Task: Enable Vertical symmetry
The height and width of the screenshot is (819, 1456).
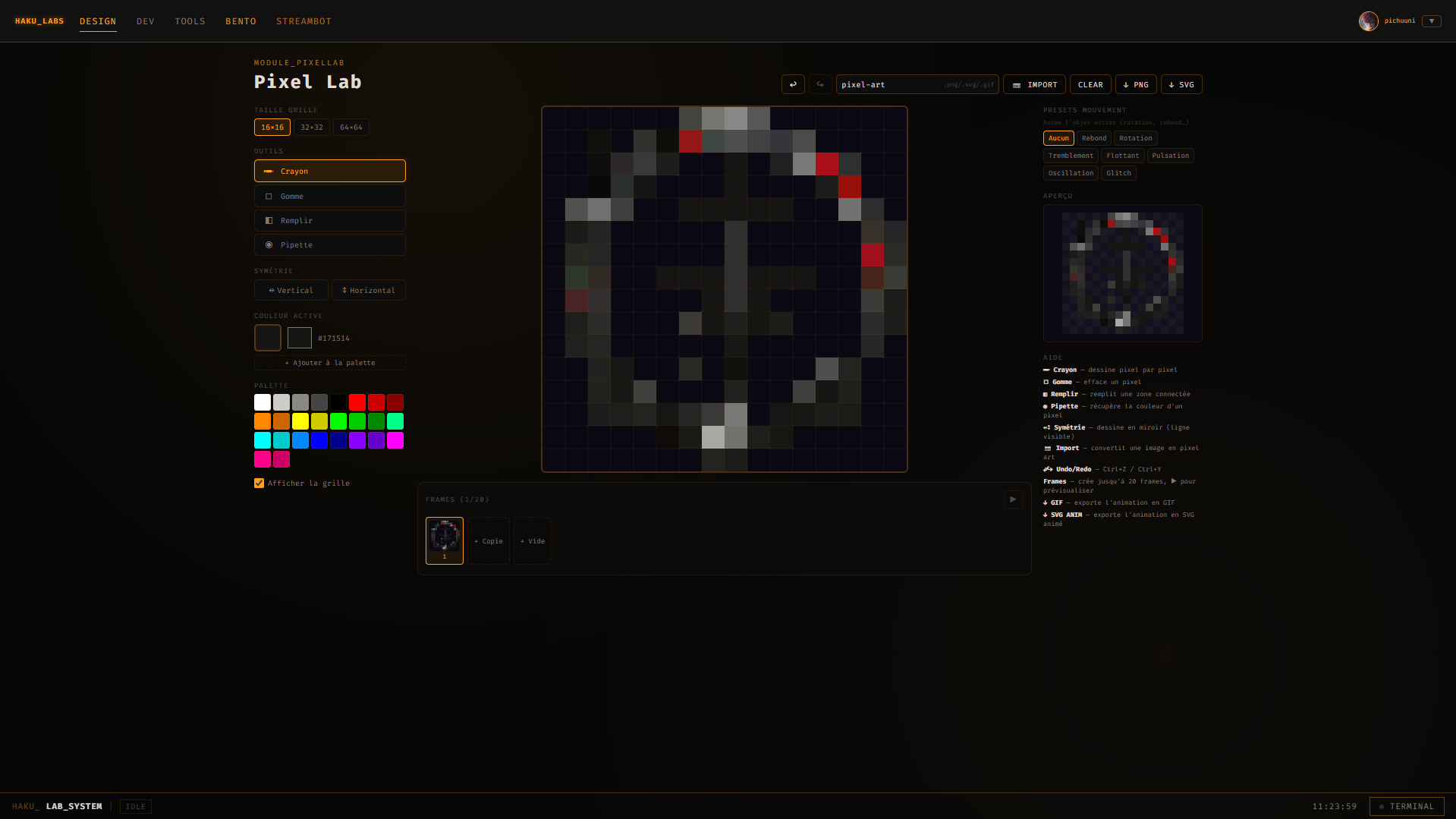Action: pos(291,290)
